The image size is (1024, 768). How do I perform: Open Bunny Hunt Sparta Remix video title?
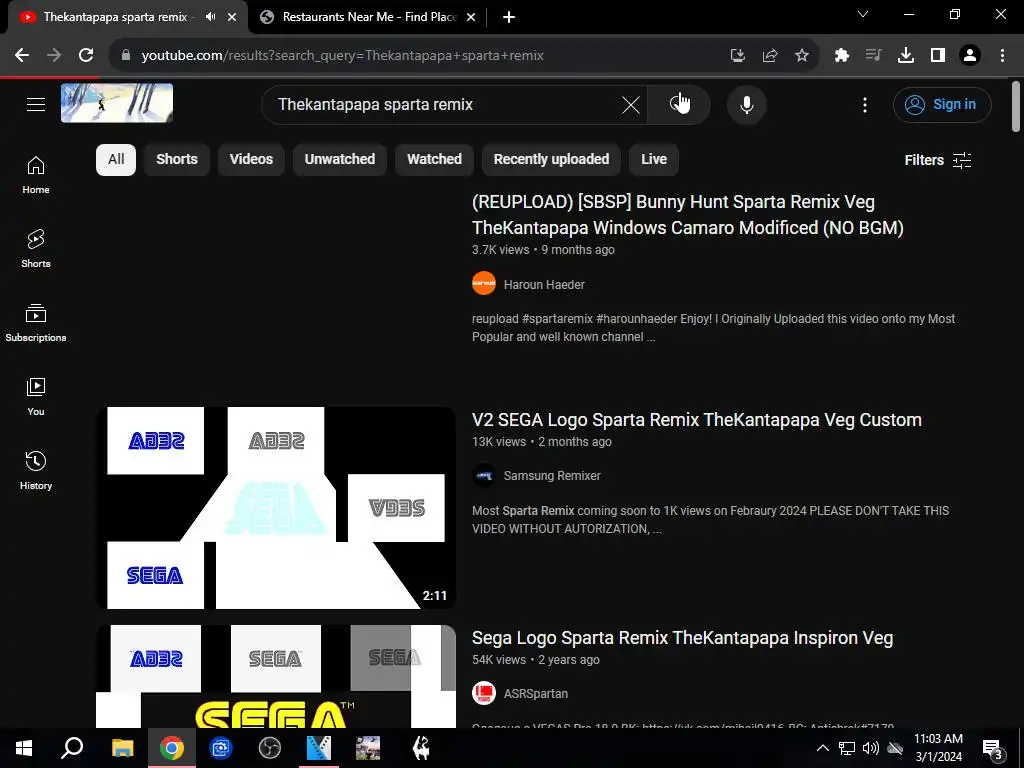[688, 215]
